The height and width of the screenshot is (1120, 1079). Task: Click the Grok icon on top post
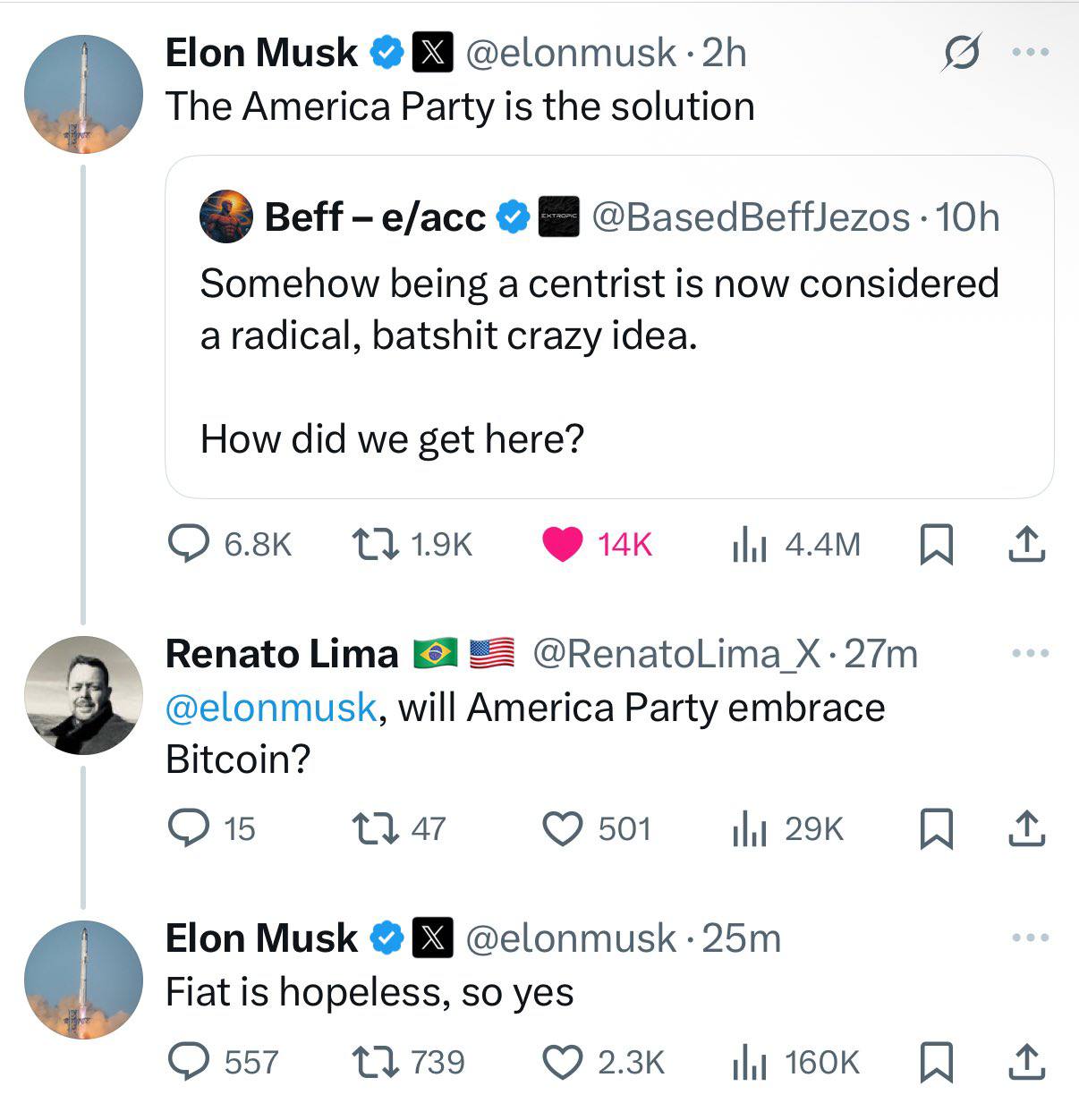pos(962,54)
